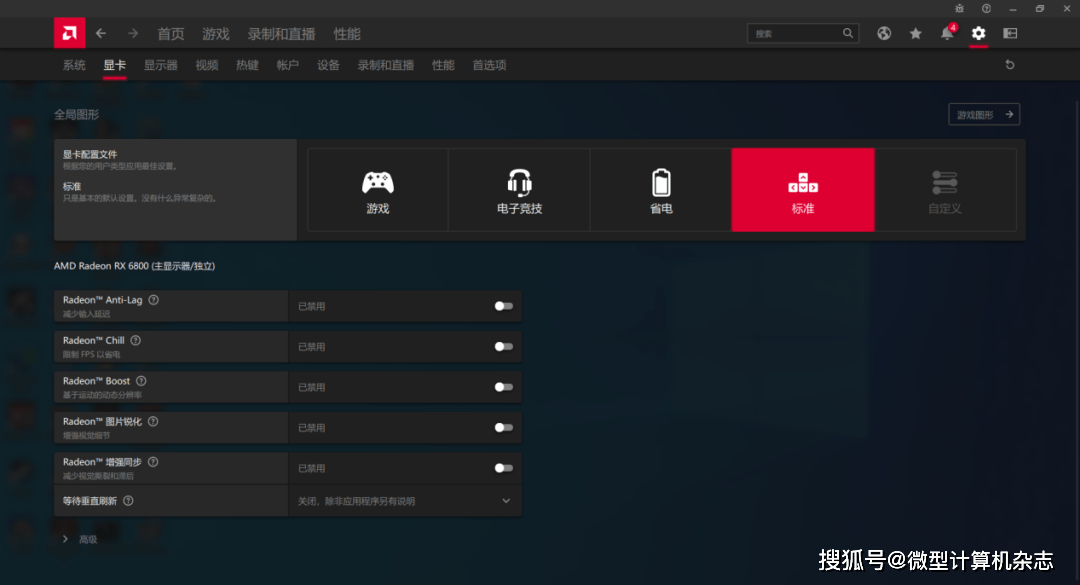Switch to the 视频 tab
This screenshot has height=585, width=1080.
point(207,65)
